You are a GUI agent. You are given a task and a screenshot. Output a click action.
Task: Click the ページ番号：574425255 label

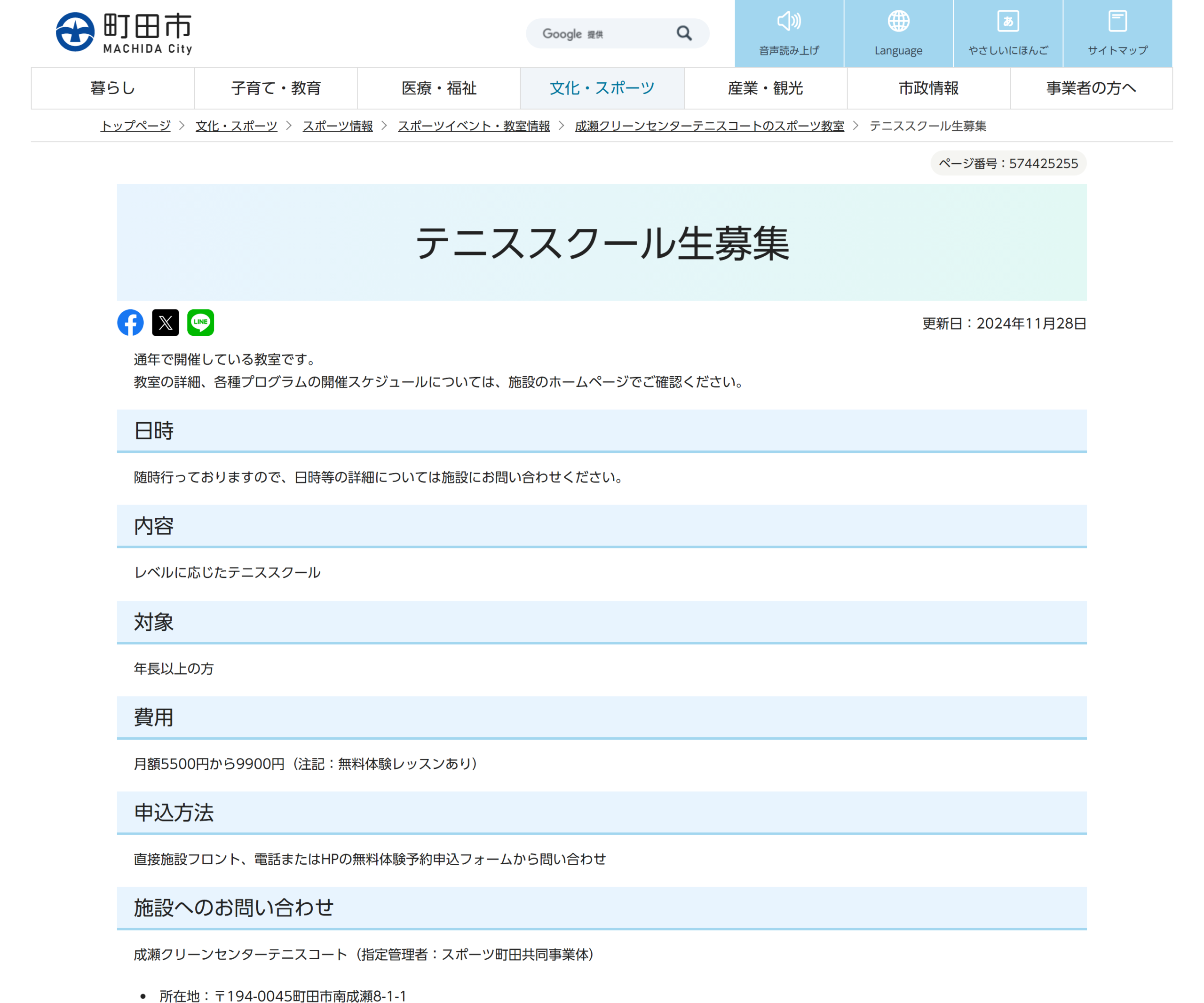coord(1008,163)
